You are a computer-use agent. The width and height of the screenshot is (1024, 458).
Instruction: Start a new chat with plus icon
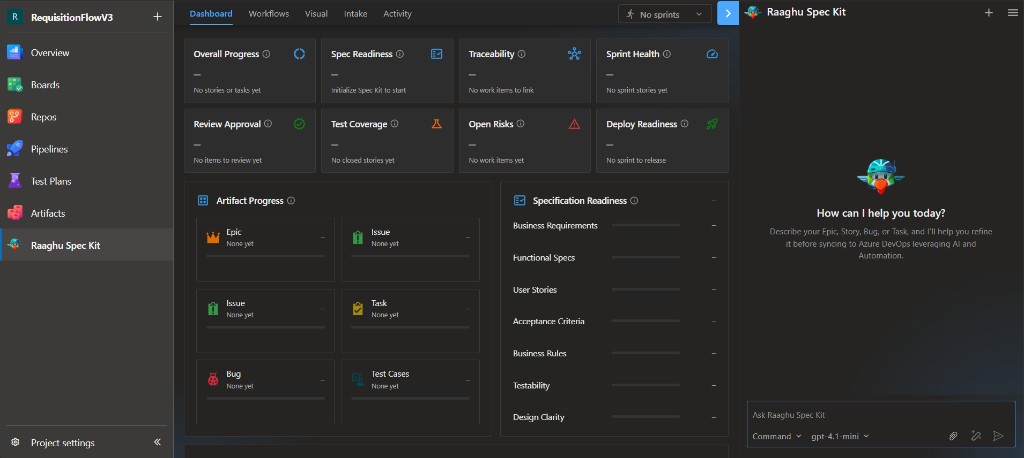[989, 12]
